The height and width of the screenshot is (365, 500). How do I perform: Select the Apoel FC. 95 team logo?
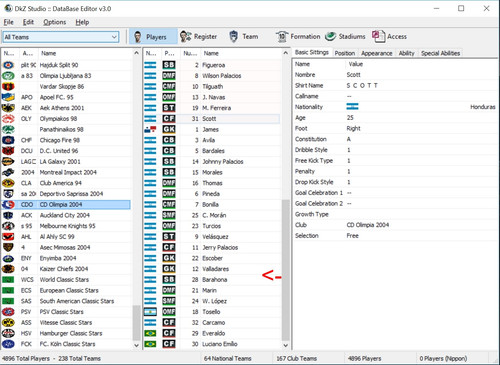pyautogui.click(x=8, y=97)
